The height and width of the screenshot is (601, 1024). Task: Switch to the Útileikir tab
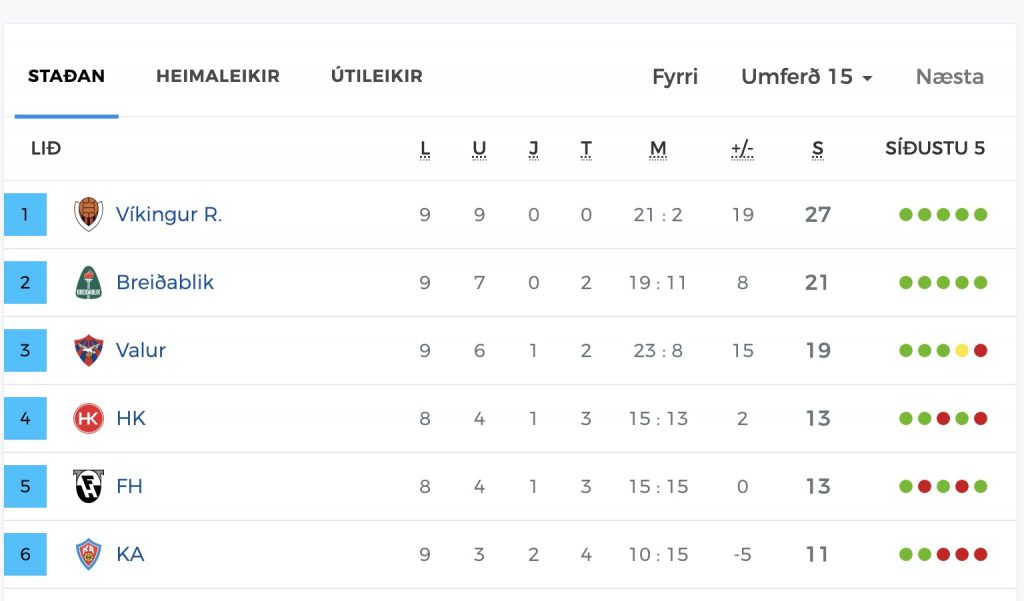[377, 76]
